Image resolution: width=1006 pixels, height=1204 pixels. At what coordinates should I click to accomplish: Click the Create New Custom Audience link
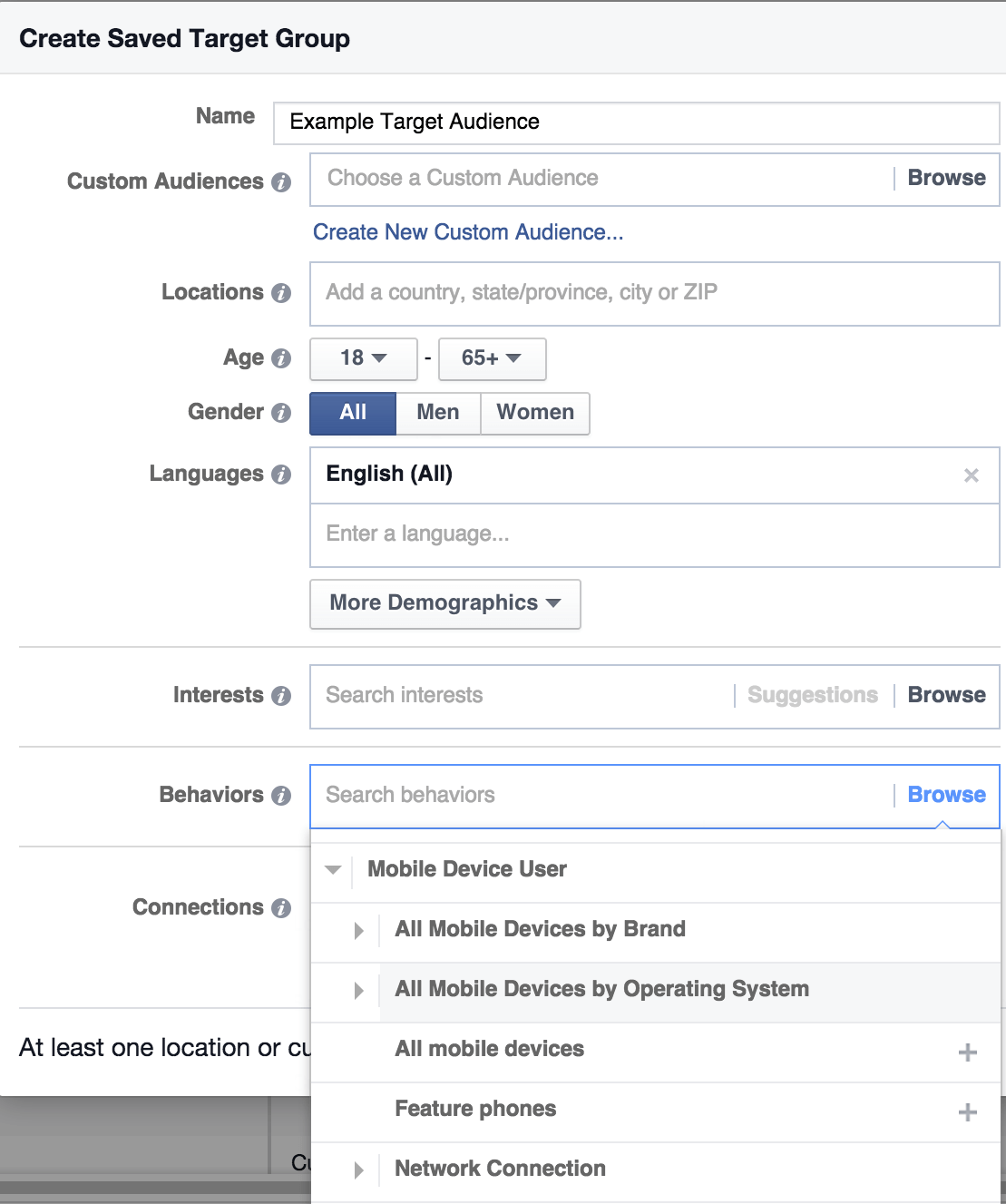coord(467,232)
